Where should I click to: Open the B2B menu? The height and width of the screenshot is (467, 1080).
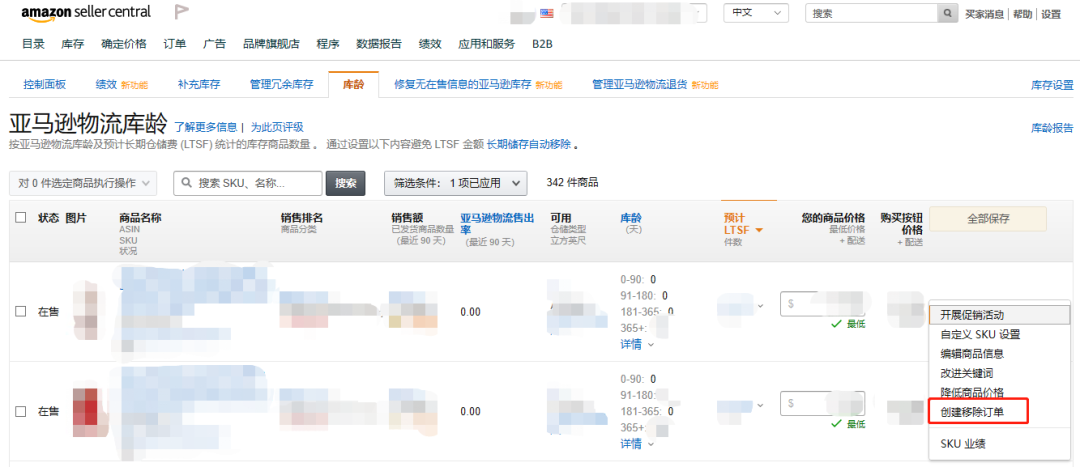click(x=542, y=44)
